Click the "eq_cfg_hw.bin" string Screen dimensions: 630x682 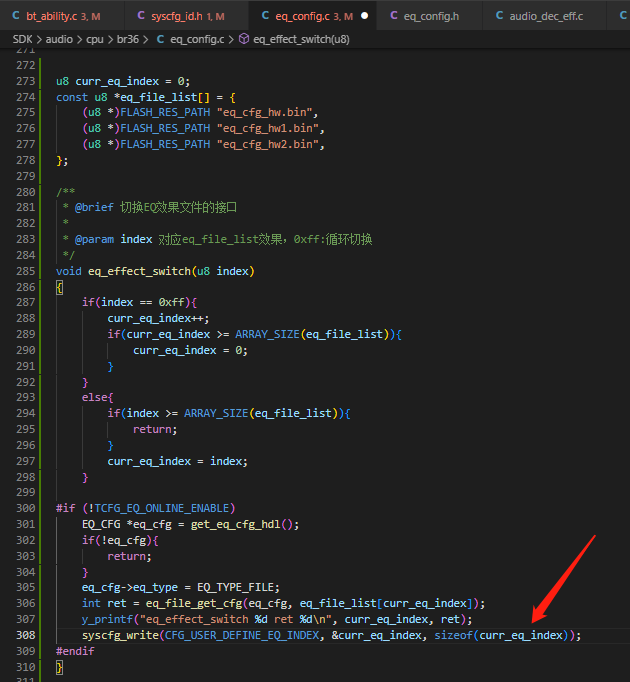coord(265,113)
